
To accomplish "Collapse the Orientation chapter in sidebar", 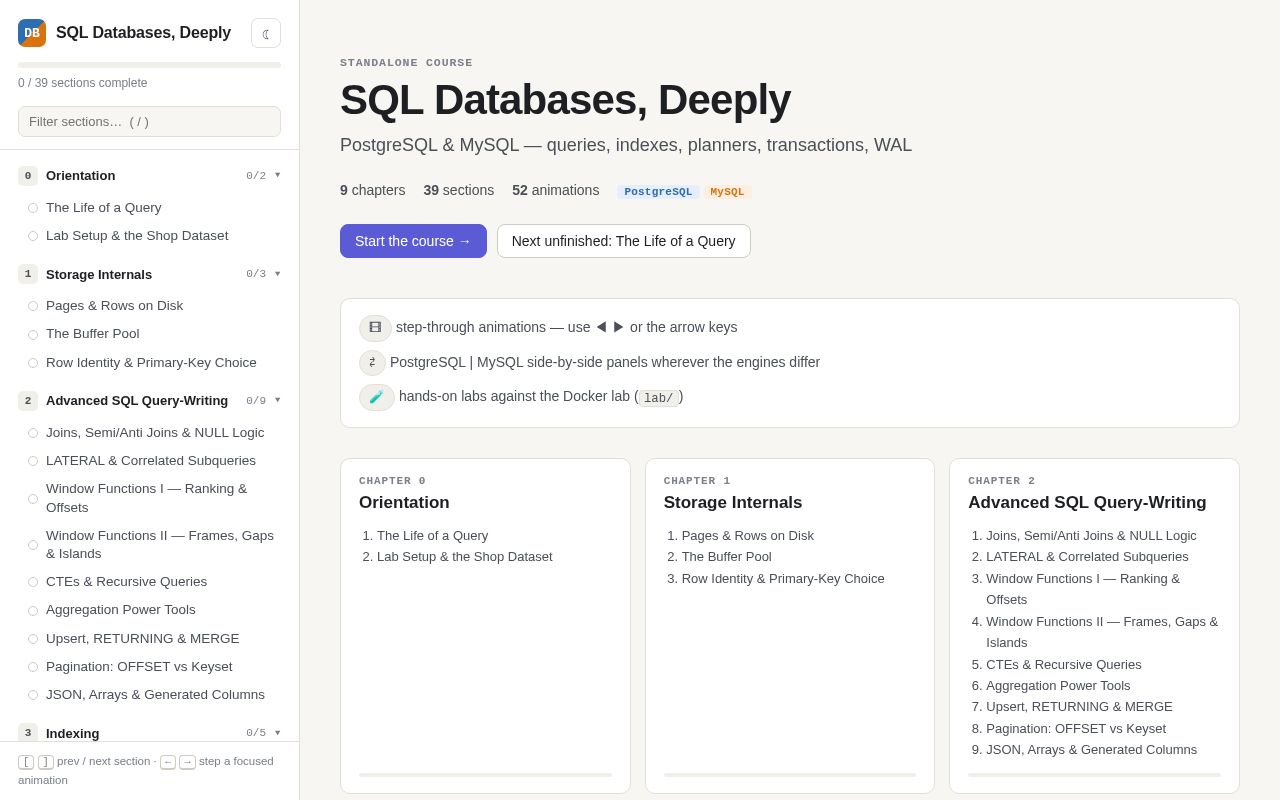I will tap(149, 176).
